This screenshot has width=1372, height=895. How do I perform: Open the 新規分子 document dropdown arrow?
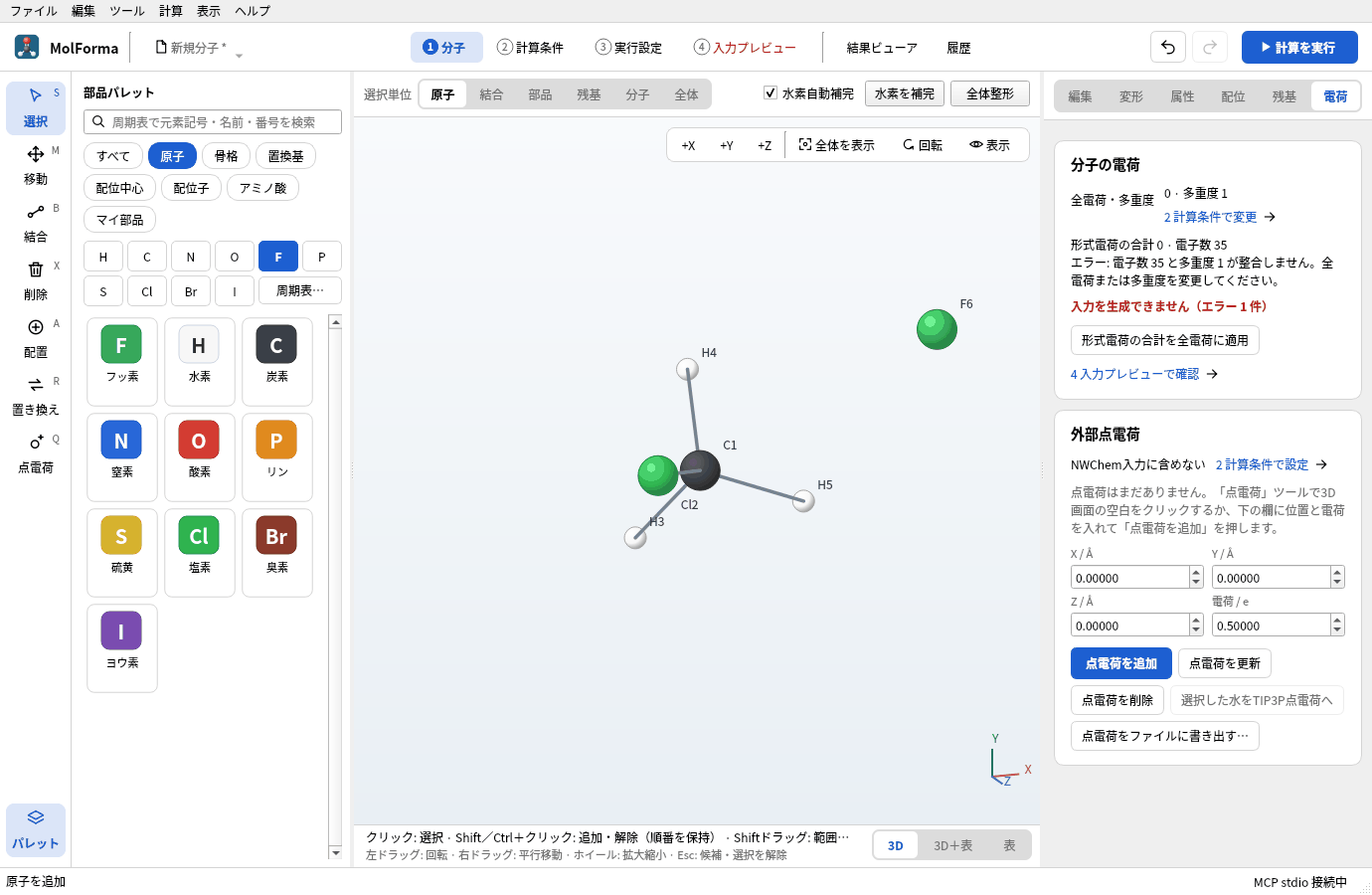tap(239, 55)
